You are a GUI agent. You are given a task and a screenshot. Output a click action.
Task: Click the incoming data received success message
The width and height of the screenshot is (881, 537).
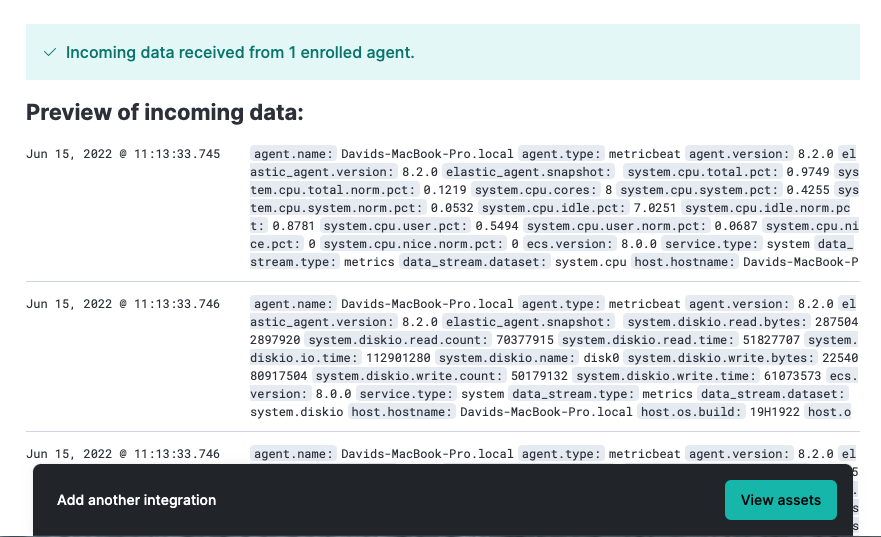tap(240, 52)
